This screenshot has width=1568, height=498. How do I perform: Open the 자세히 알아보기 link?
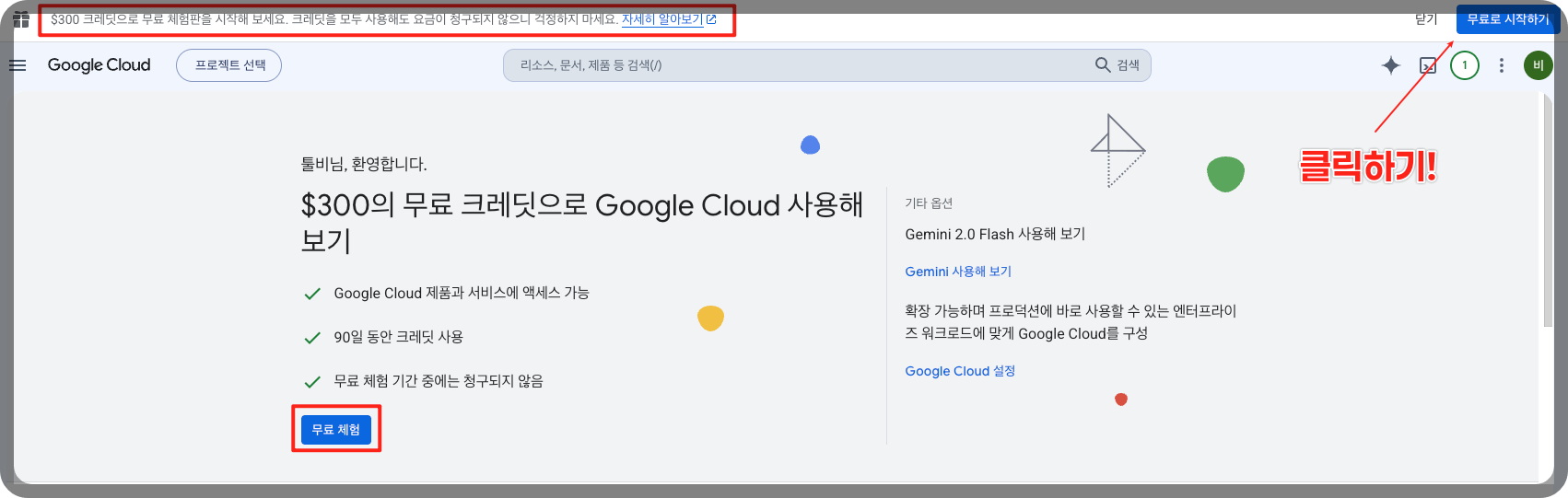pyautogui.click(x=669, y=19)
